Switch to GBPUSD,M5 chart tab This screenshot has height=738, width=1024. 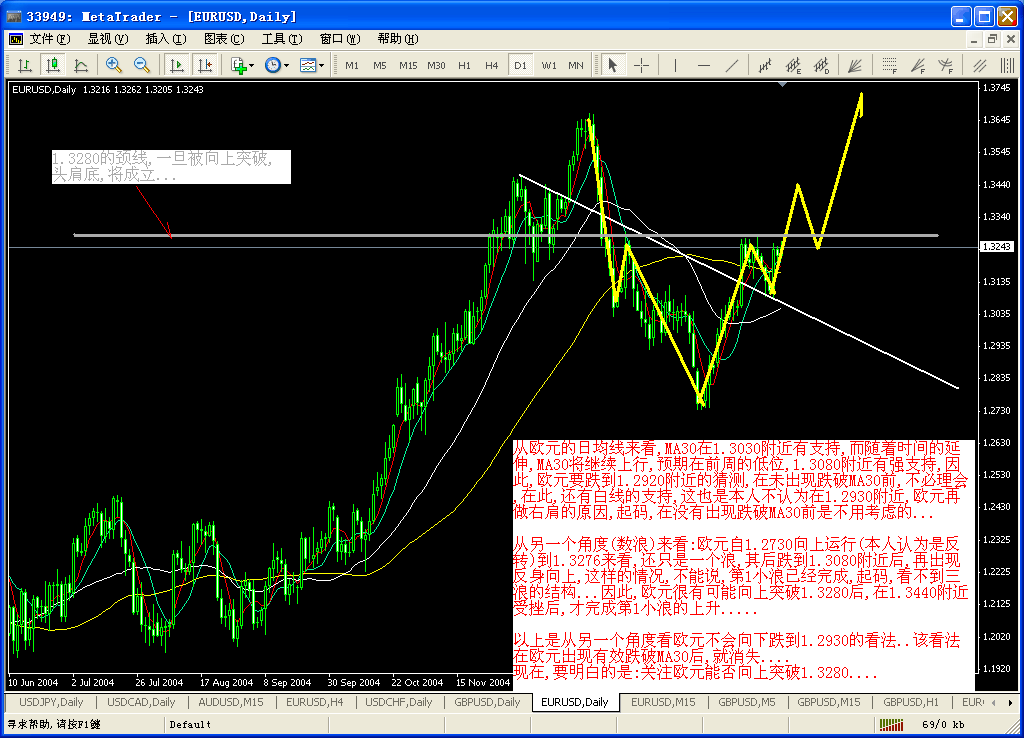746,702
